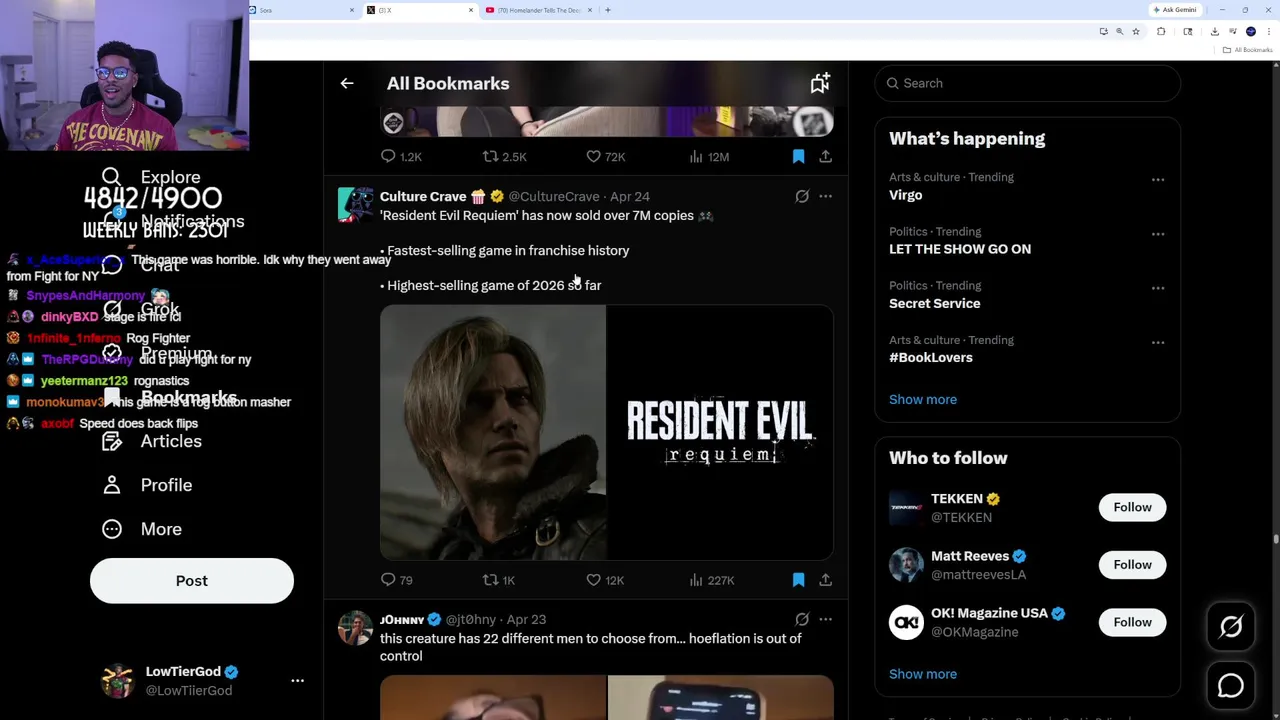
Task: Open the Culture Crave profile avatar
Action: 355,204
